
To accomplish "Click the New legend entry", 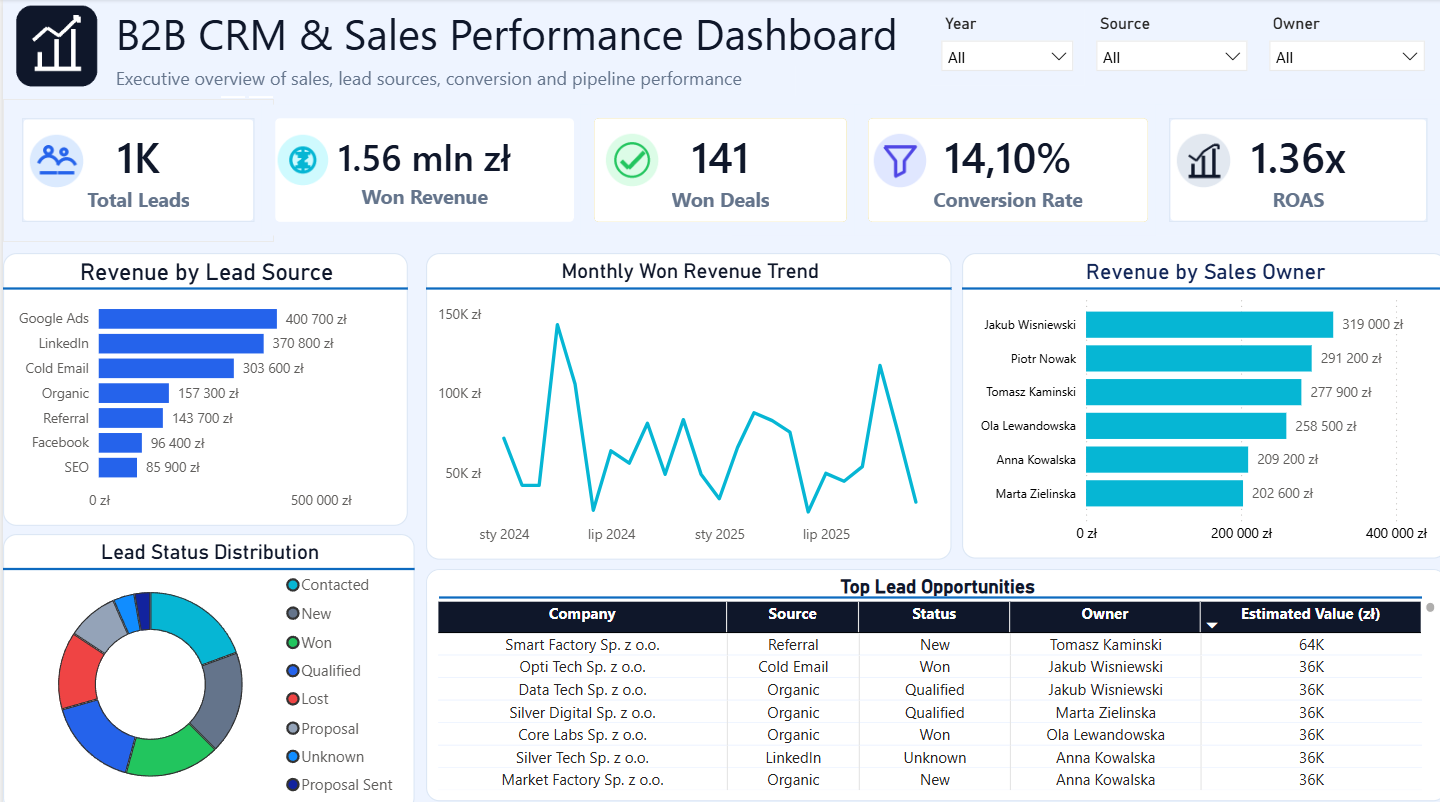I will tap(309, 614).
